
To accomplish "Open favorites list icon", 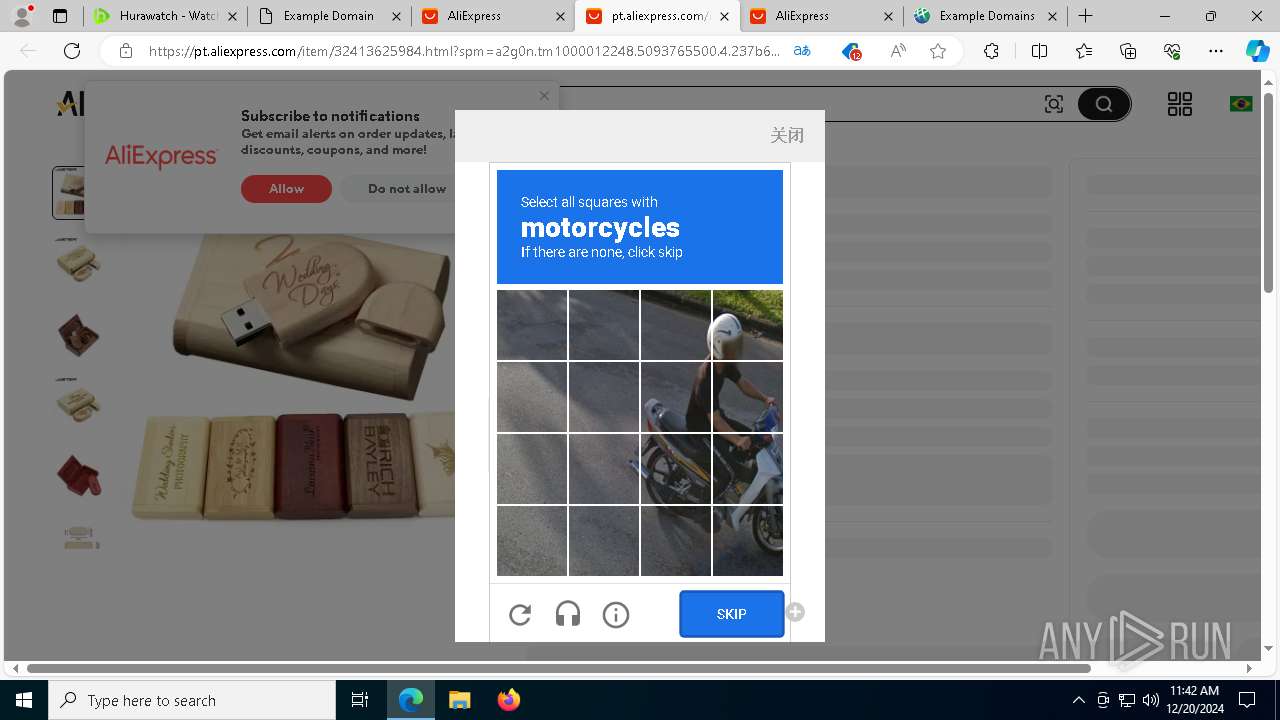I will pyautogui.click(x=1084, y=51).
